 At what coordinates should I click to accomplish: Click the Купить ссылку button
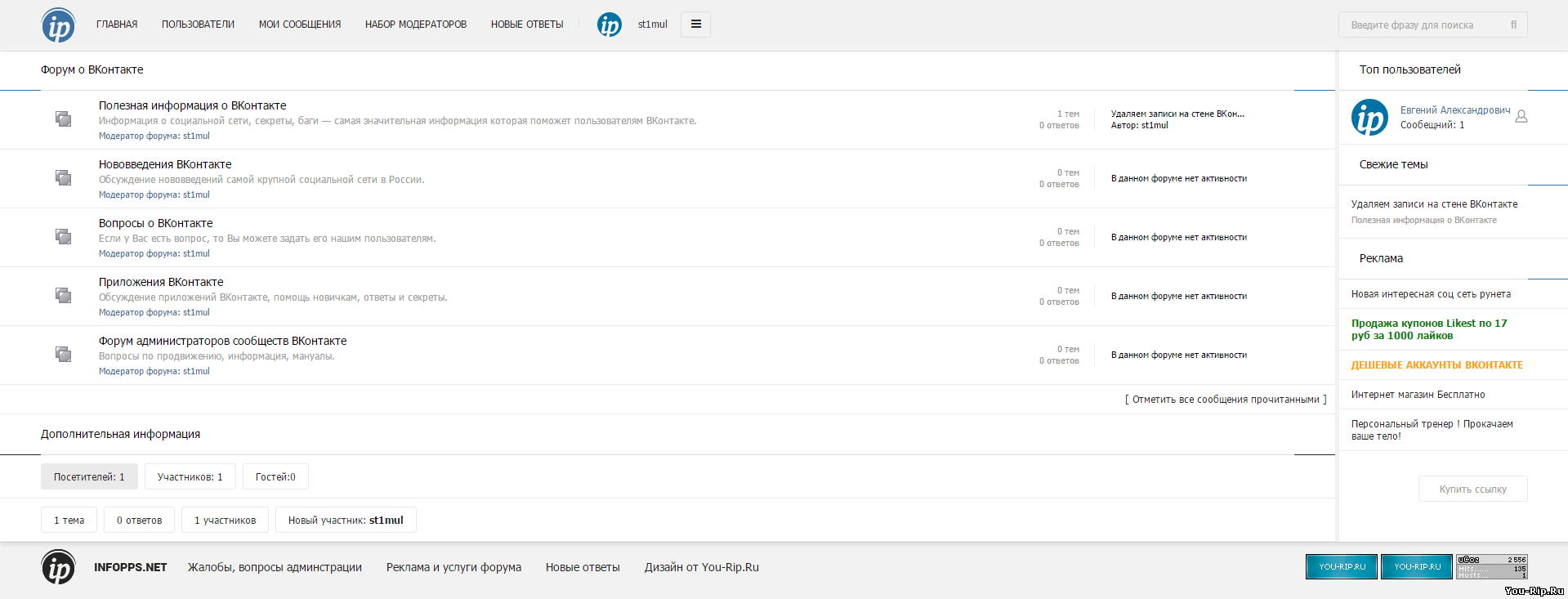[x=1472, y=489]
